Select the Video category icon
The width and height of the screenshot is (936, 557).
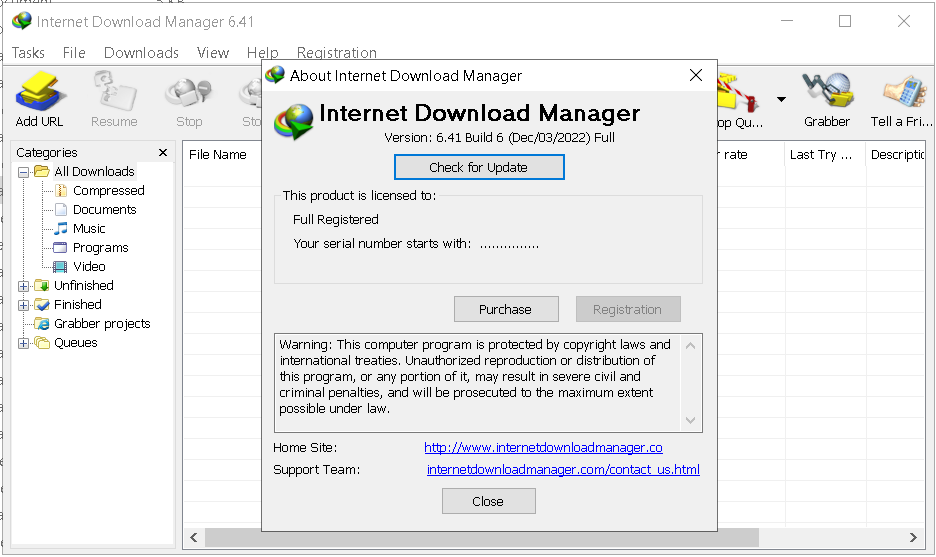[x=60, y=266]
